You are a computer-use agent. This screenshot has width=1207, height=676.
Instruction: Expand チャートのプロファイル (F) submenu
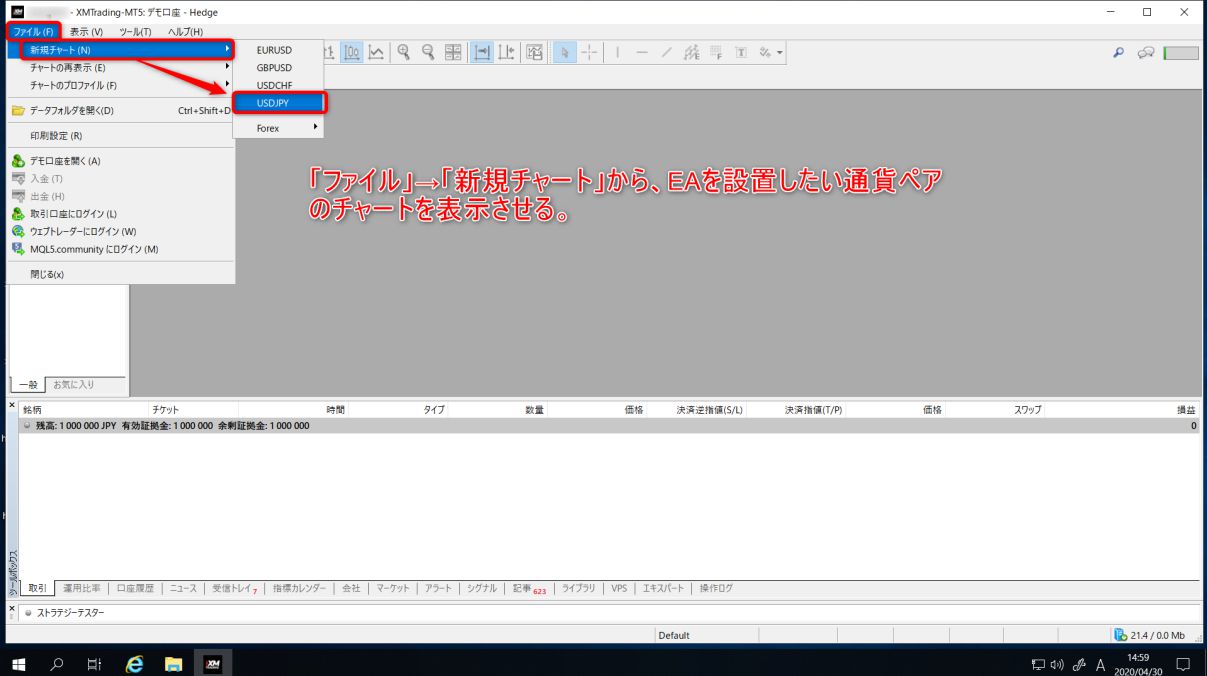tap(120, 86)
